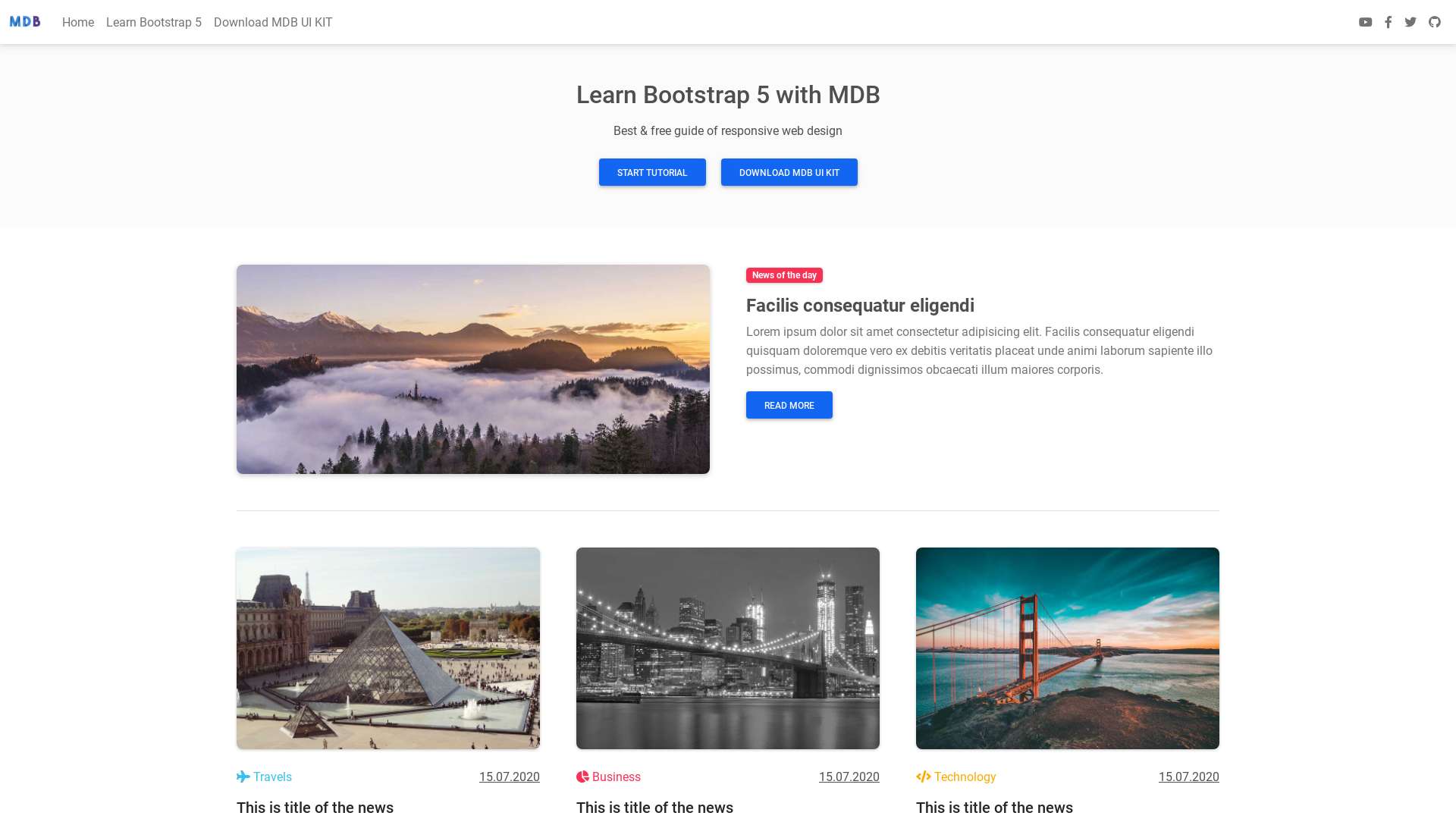Open the Facebook icon link

[1388, 22]
